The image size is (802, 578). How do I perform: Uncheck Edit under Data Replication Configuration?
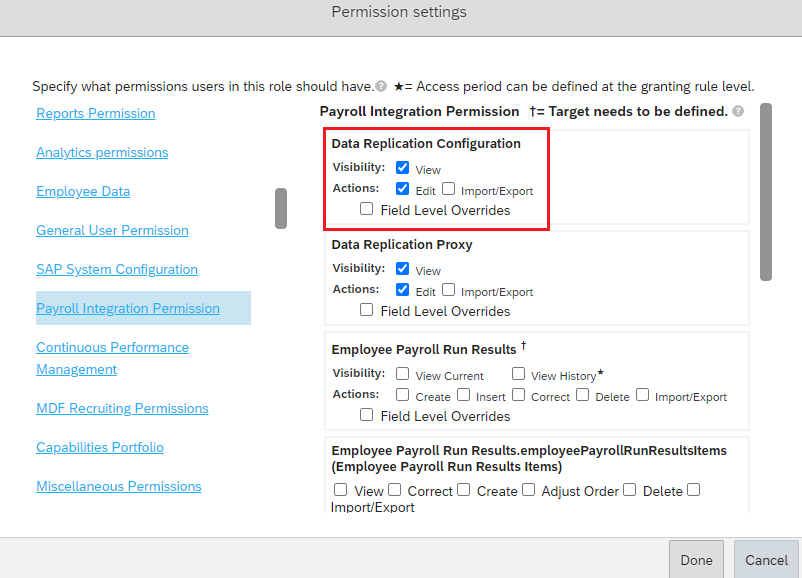pyautogui.click(x=403, y=189)
